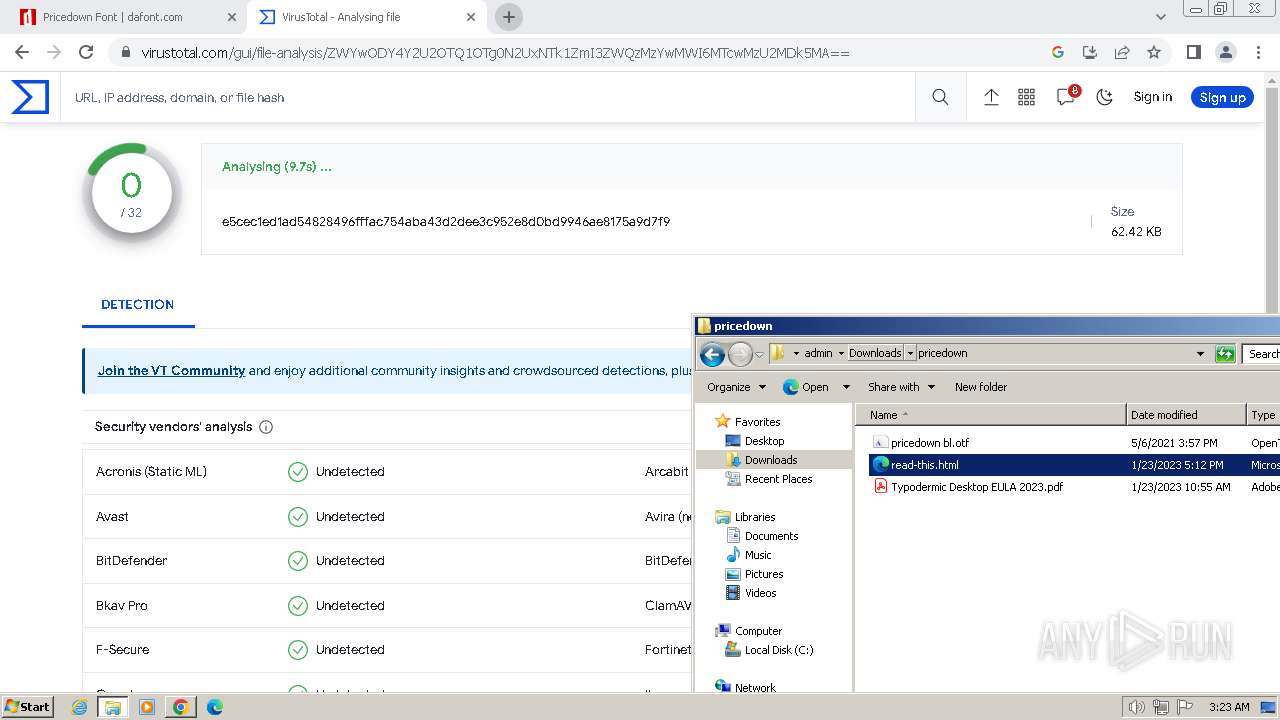This screenshot has width=1280, height=720.
Task: Open the Join the VT Community link
Action: (x=171, y=370)
